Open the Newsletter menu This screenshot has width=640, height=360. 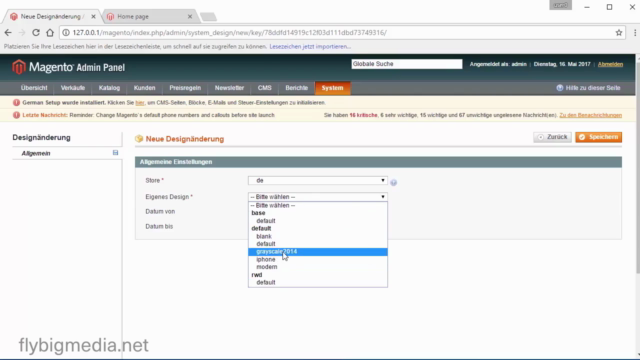click(x=229, y=88)
